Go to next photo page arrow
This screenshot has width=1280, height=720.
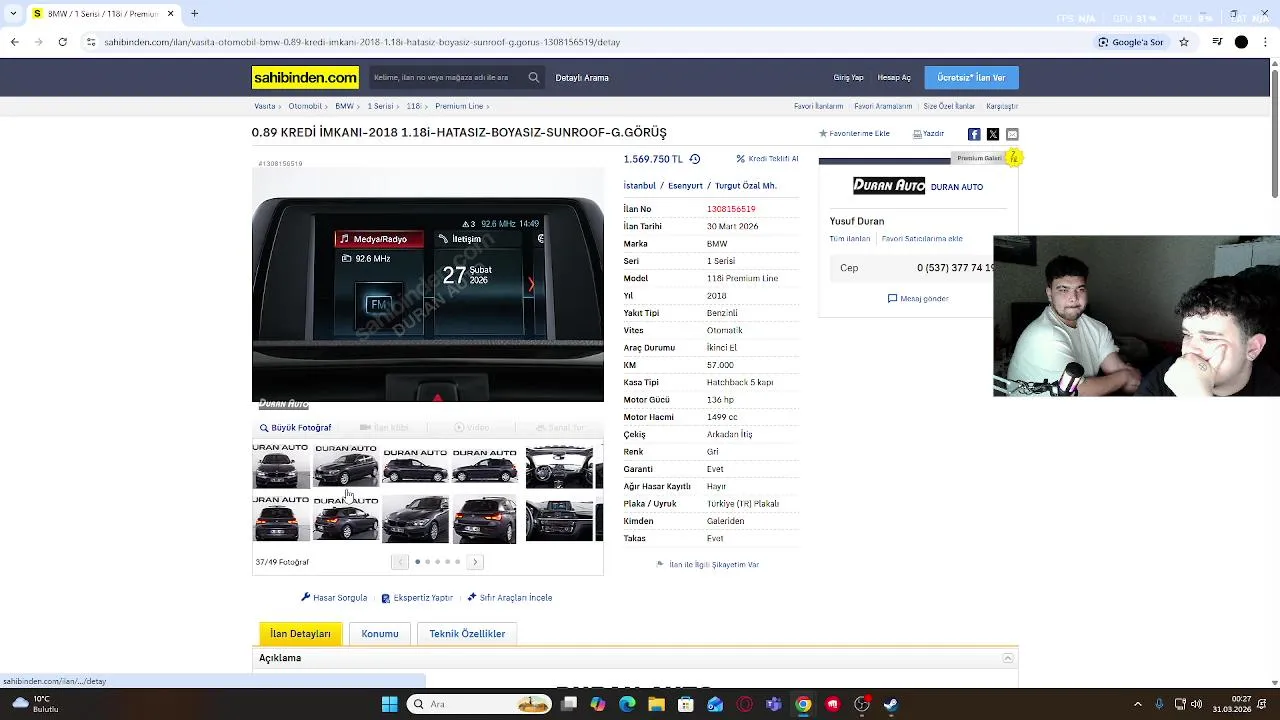click(476, 562)
